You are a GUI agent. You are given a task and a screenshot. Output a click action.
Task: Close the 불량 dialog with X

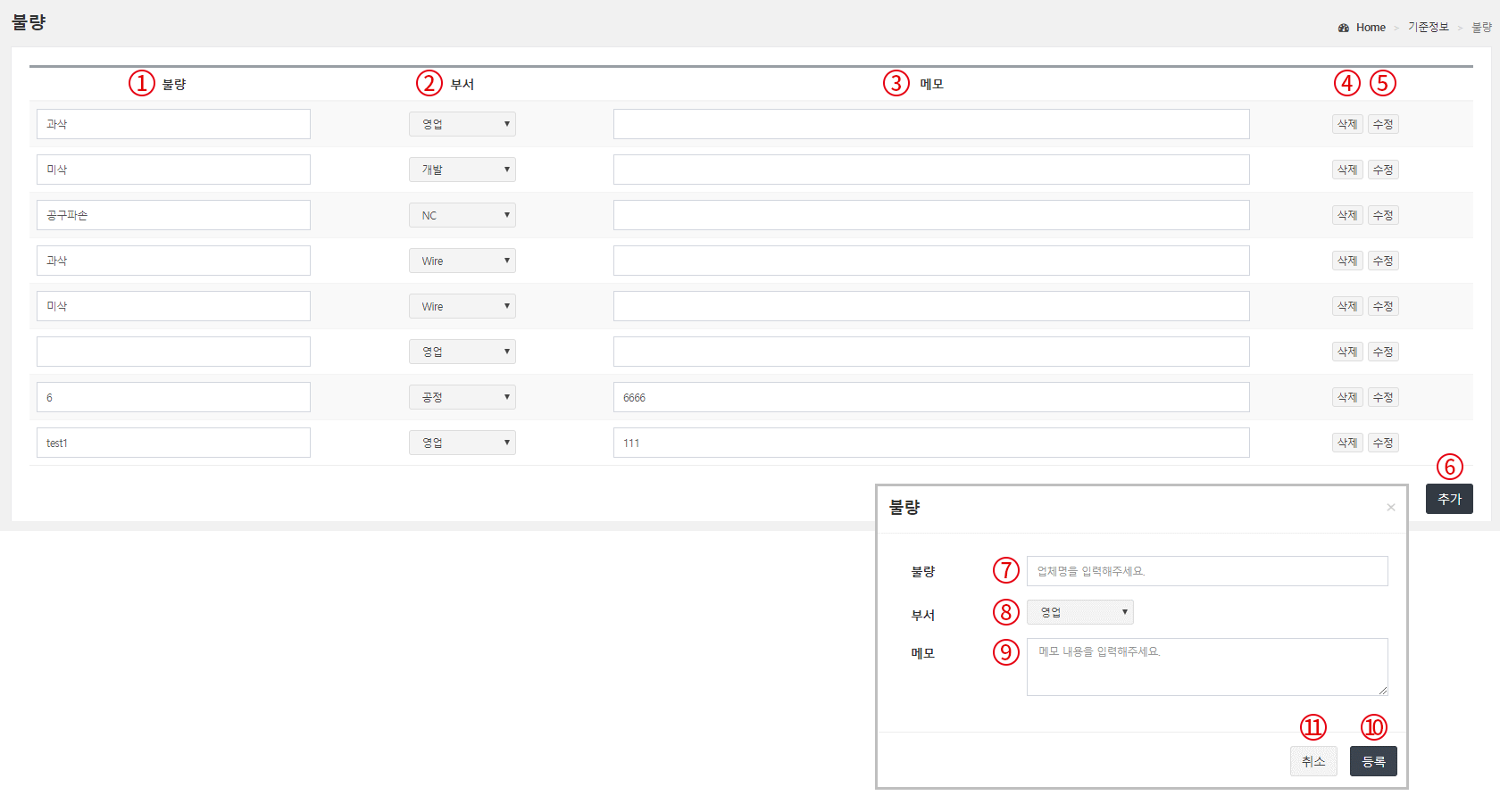tap(1390, 508)
